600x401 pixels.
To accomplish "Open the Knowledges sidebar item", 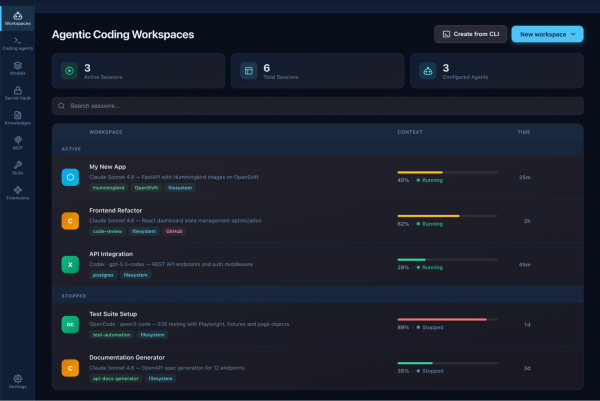I will [x=18, y=118].
